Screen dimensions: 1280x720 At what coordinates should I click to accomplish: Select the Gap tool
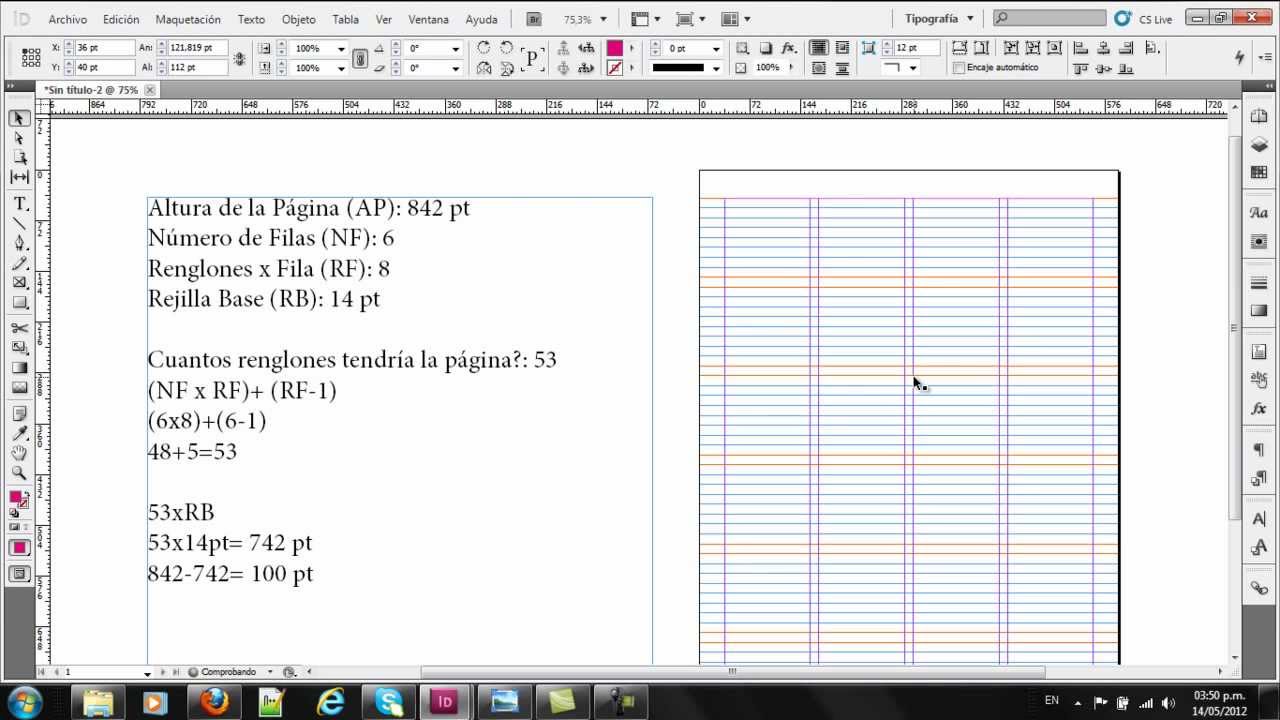click(x=19, y=177)
